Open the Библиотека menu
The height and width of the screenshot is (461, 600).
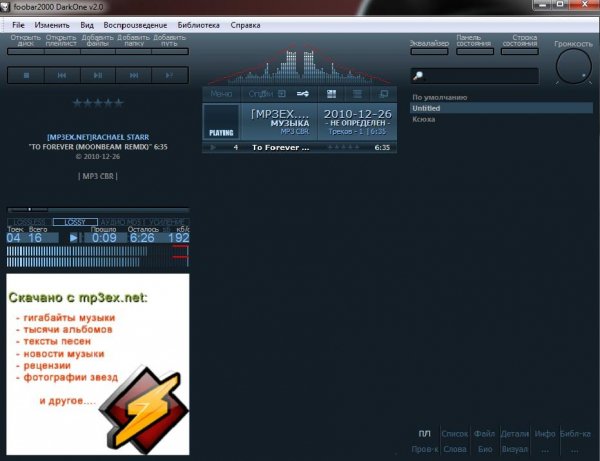point(198,25)
